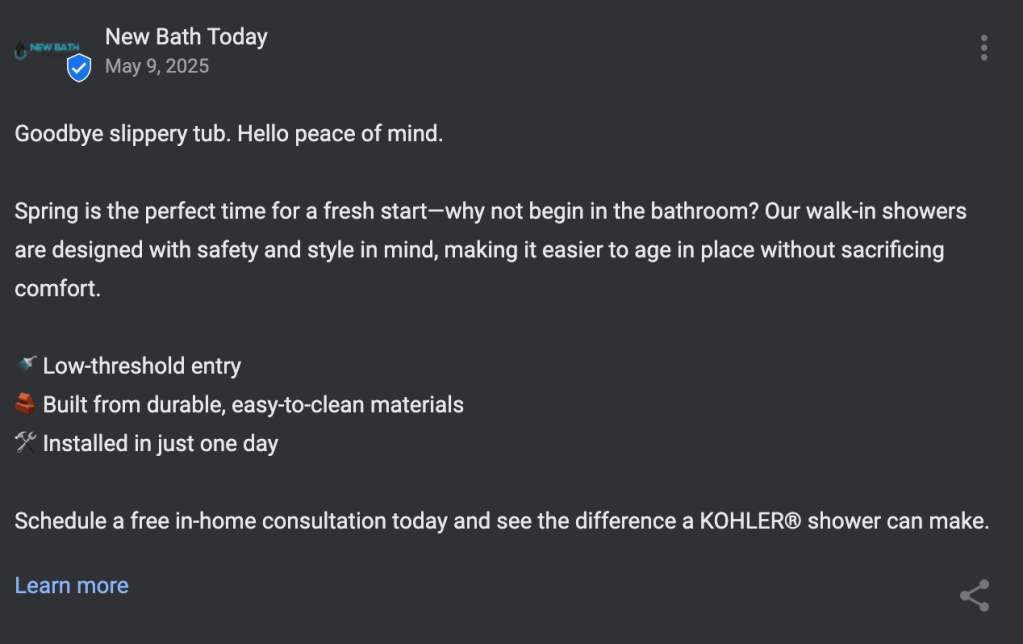Click the "Installed in just one day" text
Viewport: 1023px width, 644px height.
[x=160, y=443]
